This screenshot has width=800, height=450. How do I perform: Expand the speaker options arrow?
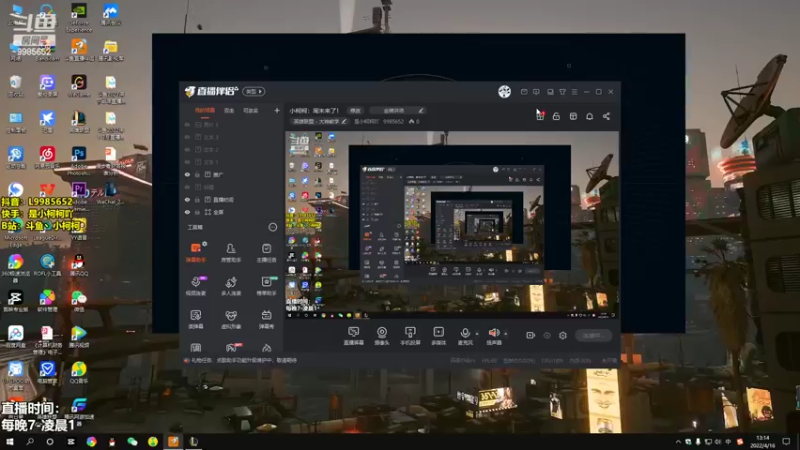pos(506,334)
